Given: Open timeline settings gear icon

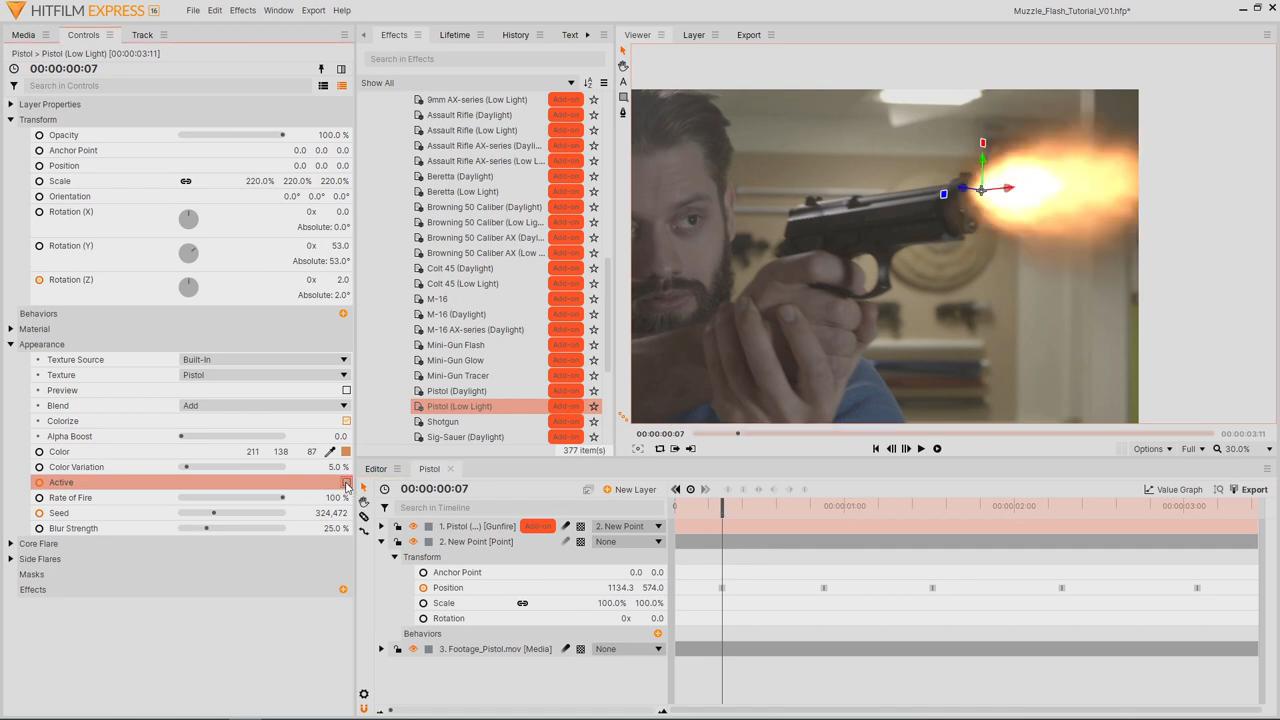Looking at the screenshot, I should click(364, 694).
